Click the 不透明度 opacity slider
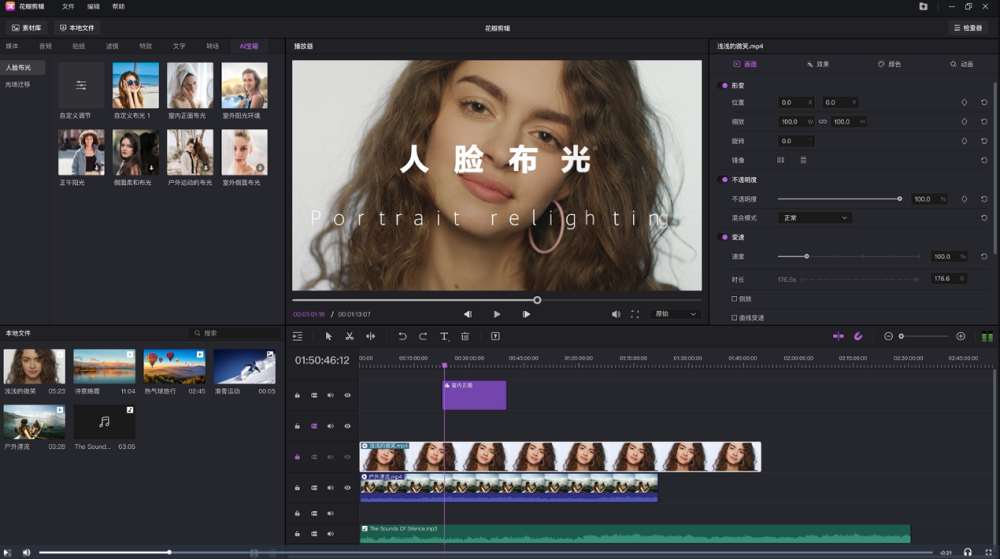Image resolution: width=1000 pixels, height=559 pixels. point(838,199)
